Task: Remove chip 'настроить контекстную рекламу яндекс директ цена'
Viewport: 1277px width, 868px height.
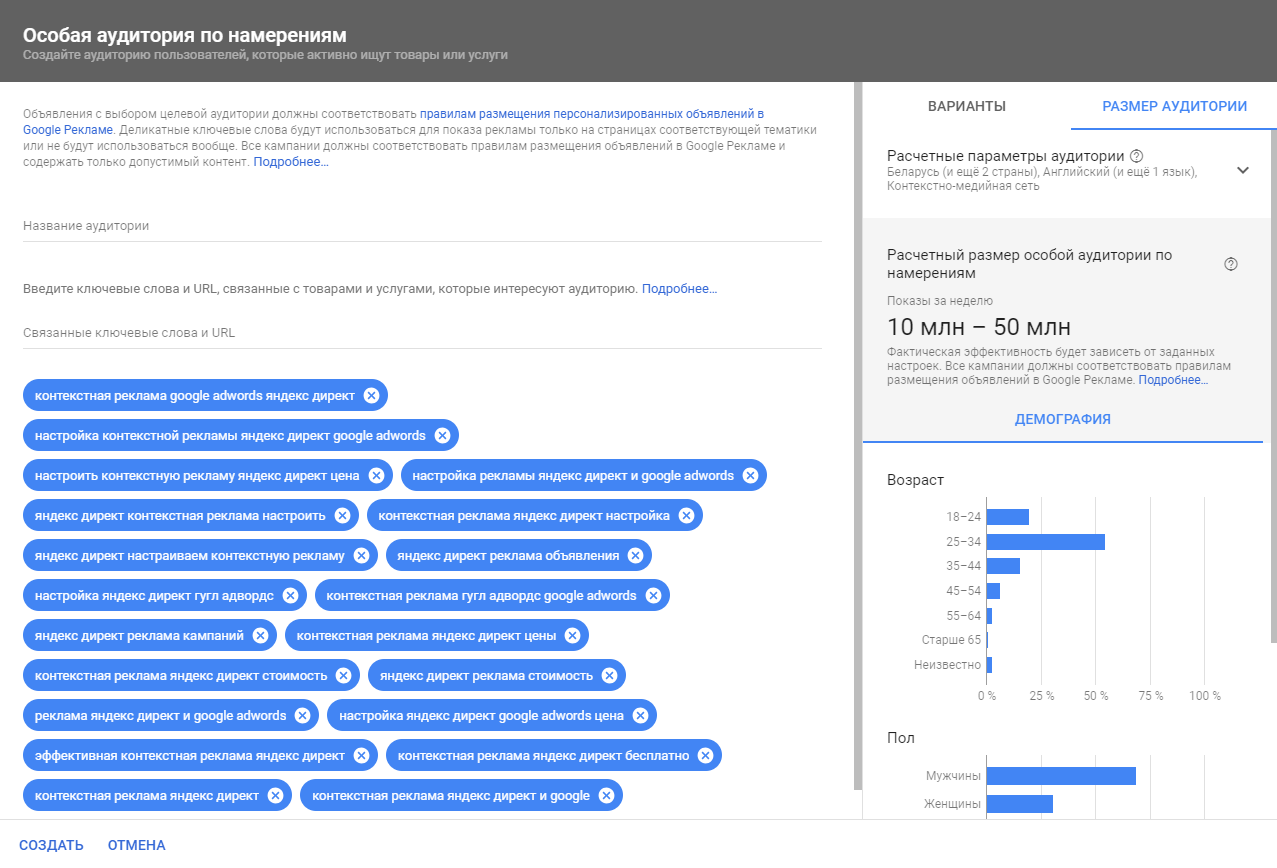Action: pyautogui.click(x=376, y=476)
